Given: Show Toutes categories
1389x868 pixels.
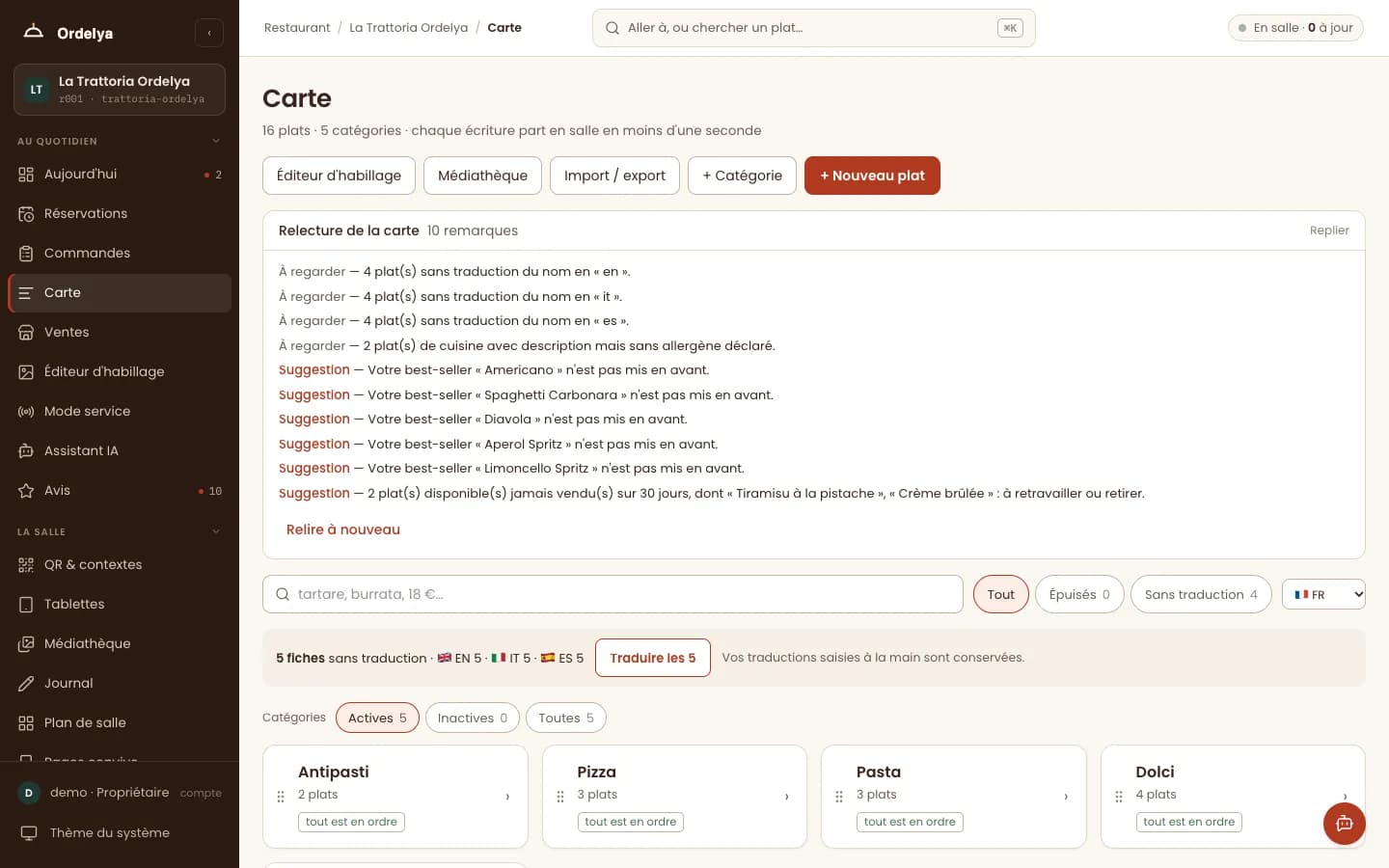Looking at the screenshot, I should (x=566, y=718).
